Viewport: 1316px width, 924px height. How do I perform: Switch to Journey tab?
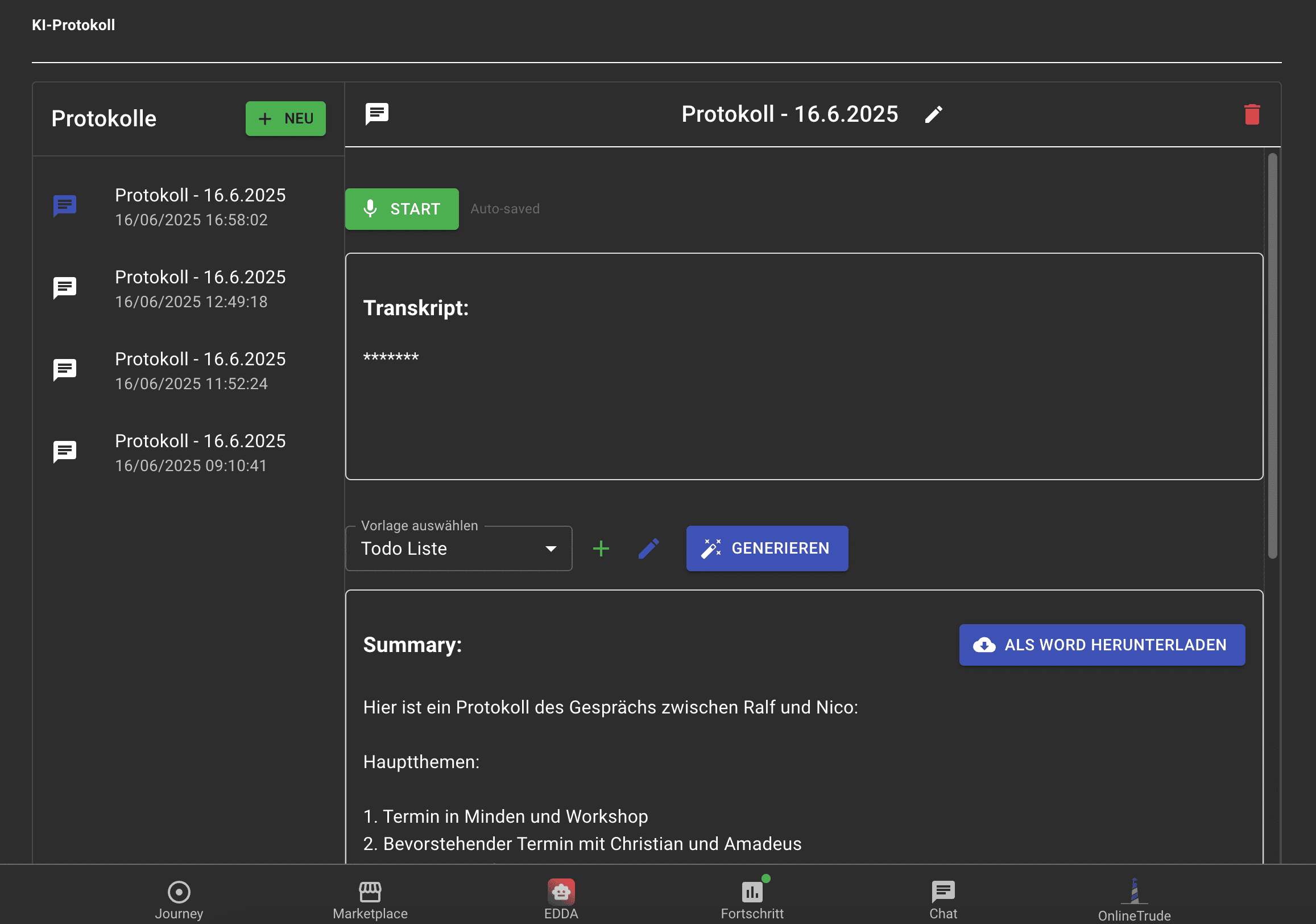click(x=179, y=898)
